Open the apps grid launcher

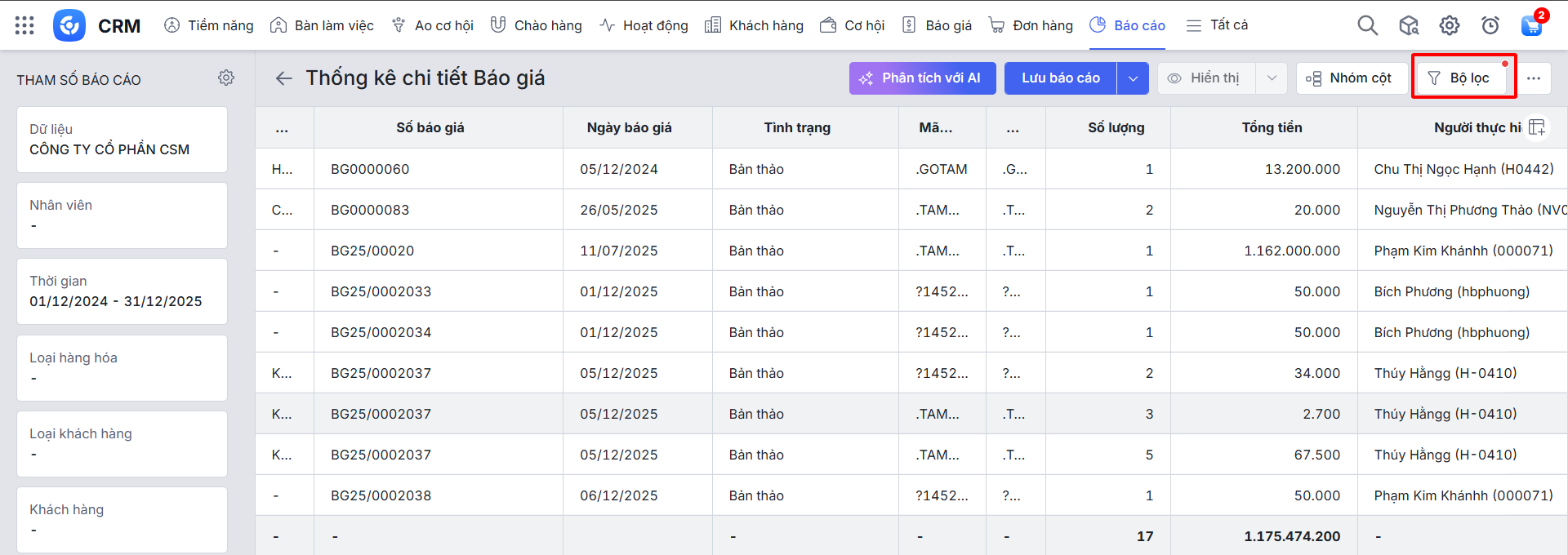(x=24, y=25)
